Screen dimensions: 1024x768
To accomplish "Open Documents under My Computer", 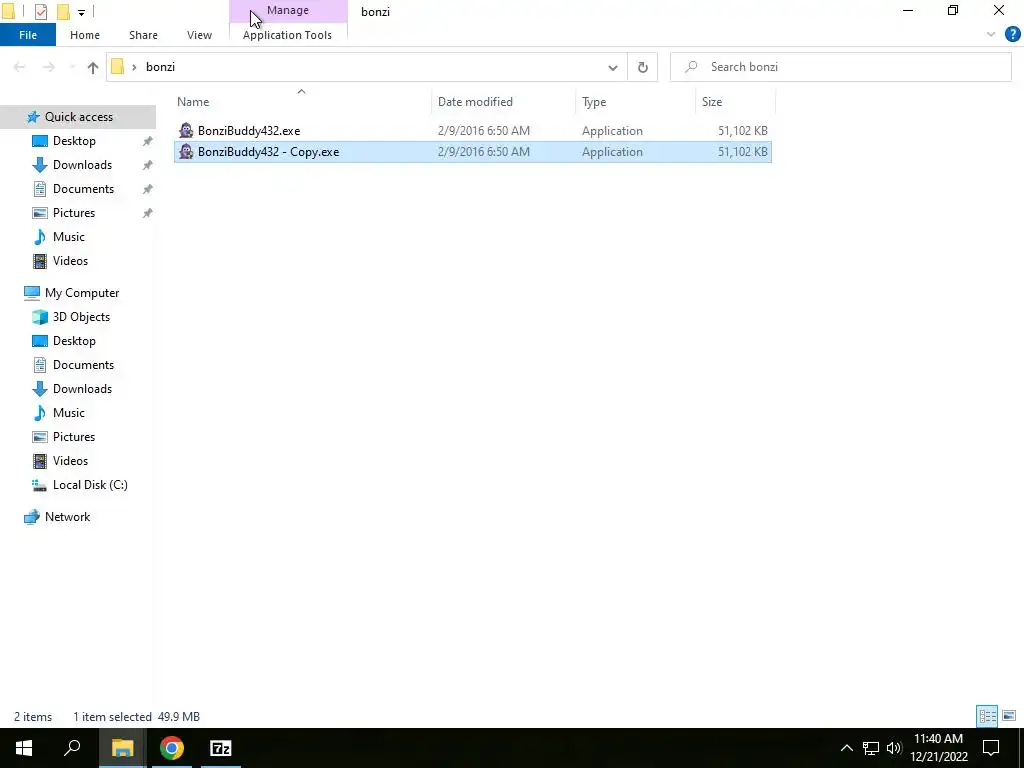I will coord(83,365).
